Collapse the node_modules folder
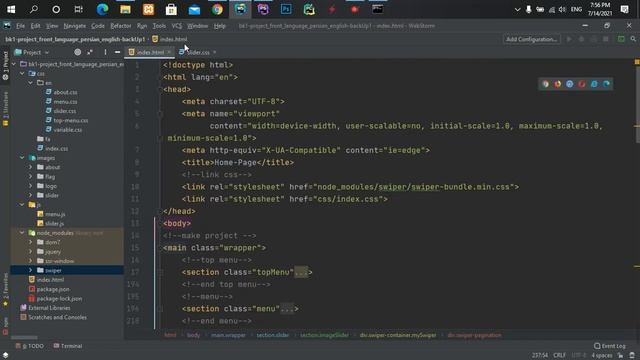The width and height of the screenshot is (640, 360). coord(22,233)
